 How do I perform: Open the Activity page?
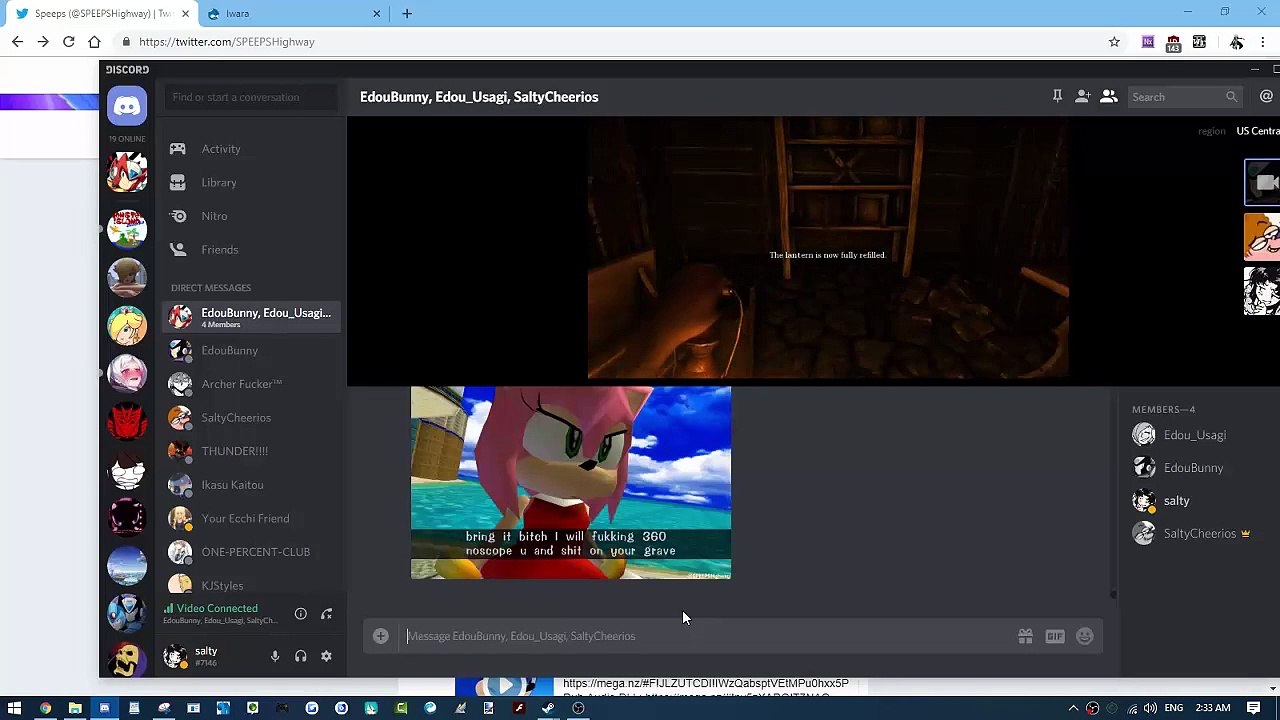(x=253, y=149)
